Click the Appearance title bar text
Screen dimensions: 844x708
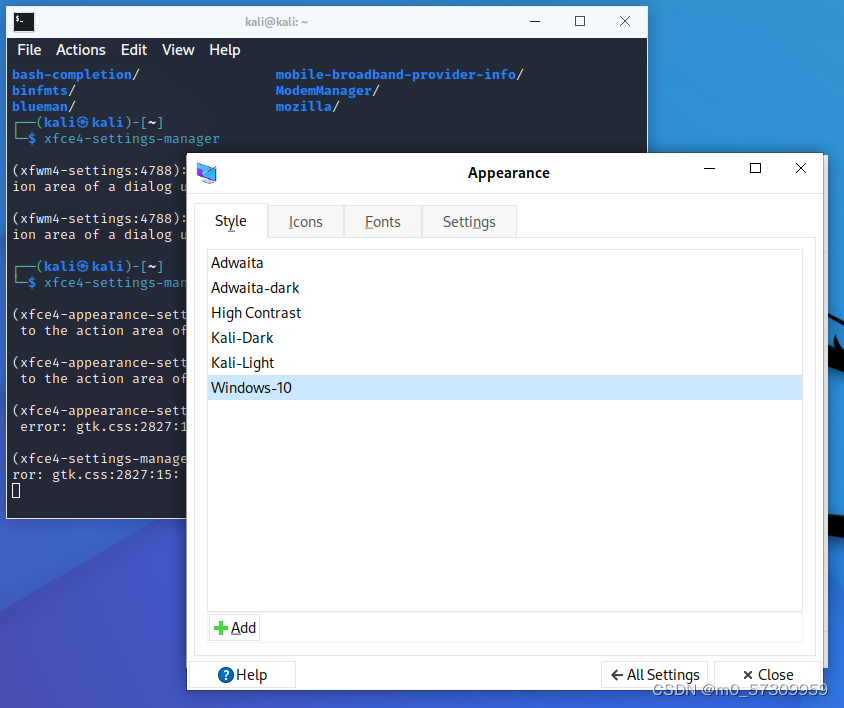click(509, 173)
